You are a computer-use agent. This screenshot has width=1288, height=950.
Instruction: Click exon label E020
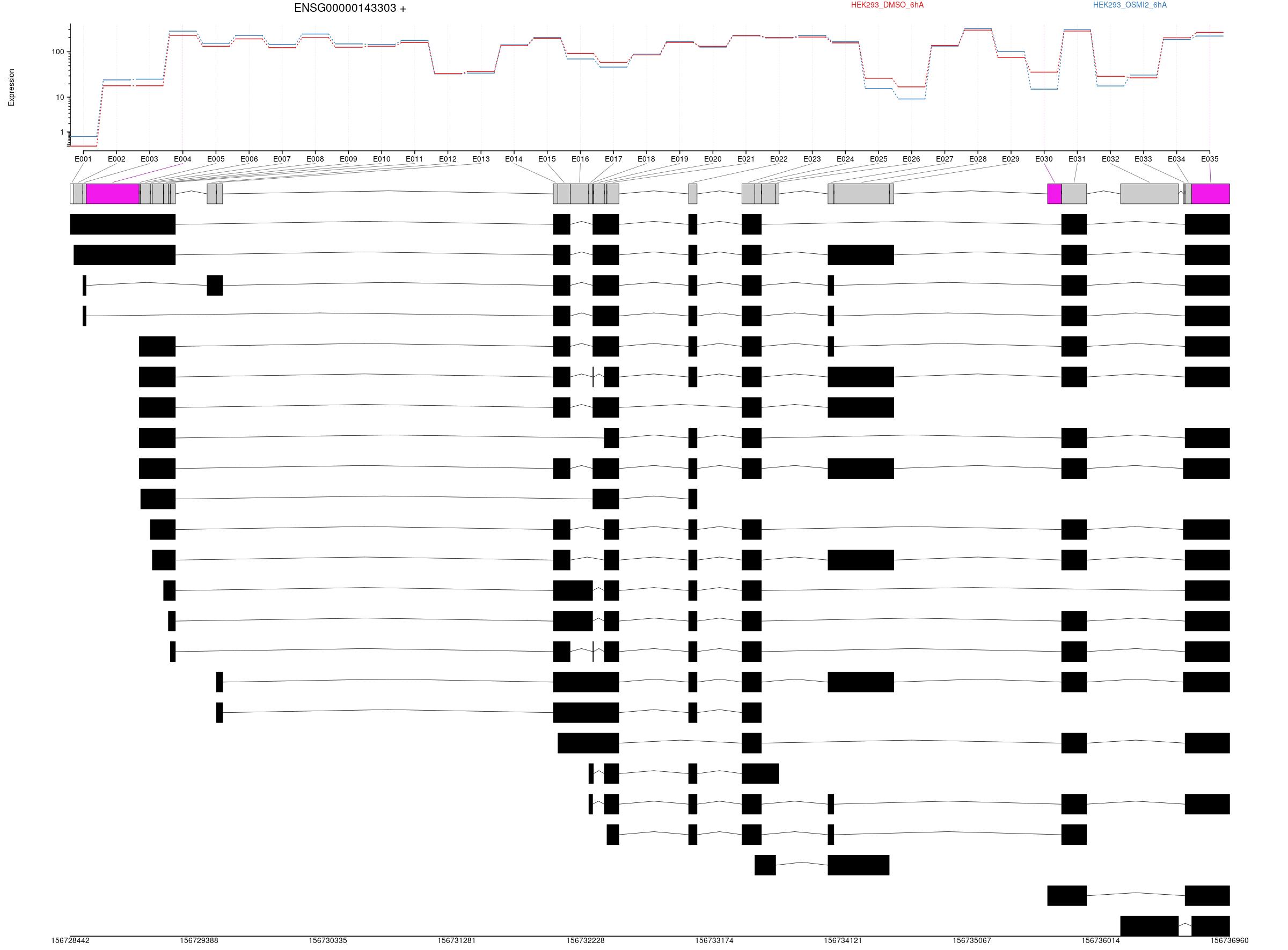[x=713, y=159]
